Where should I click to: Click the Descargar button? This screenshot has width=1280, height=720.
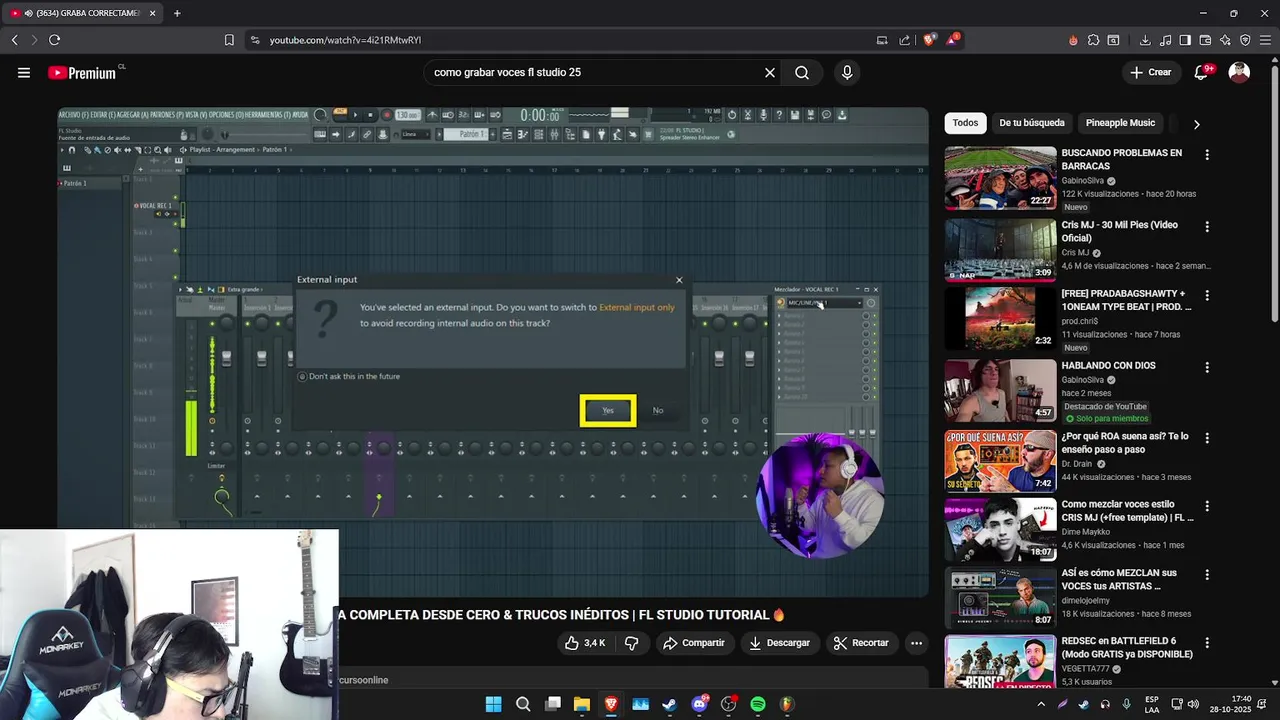pos(779,643)
